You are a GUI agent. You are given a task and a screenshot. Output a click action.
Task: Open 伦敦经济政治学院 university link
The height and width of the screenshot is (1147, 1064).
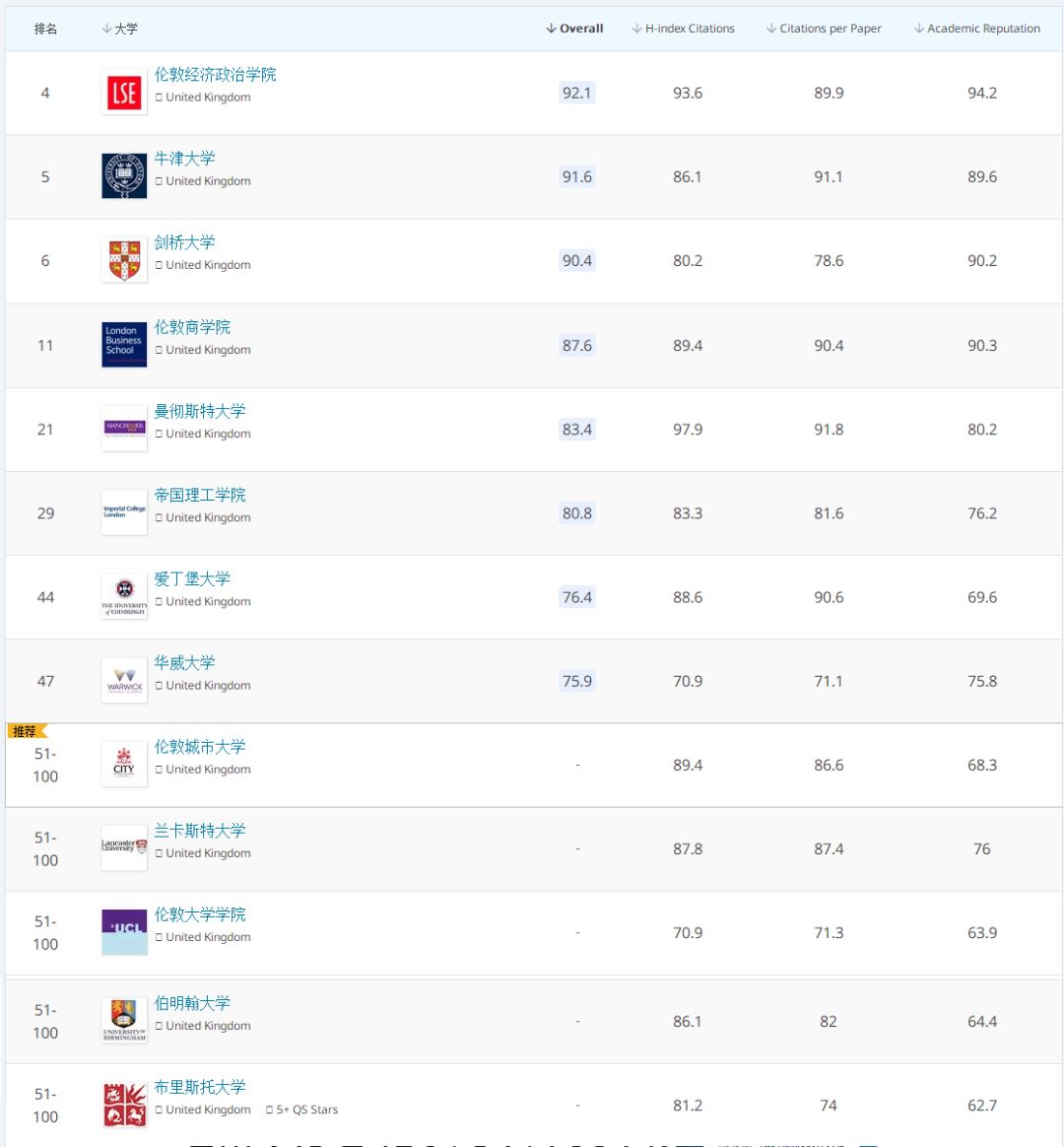215,75
